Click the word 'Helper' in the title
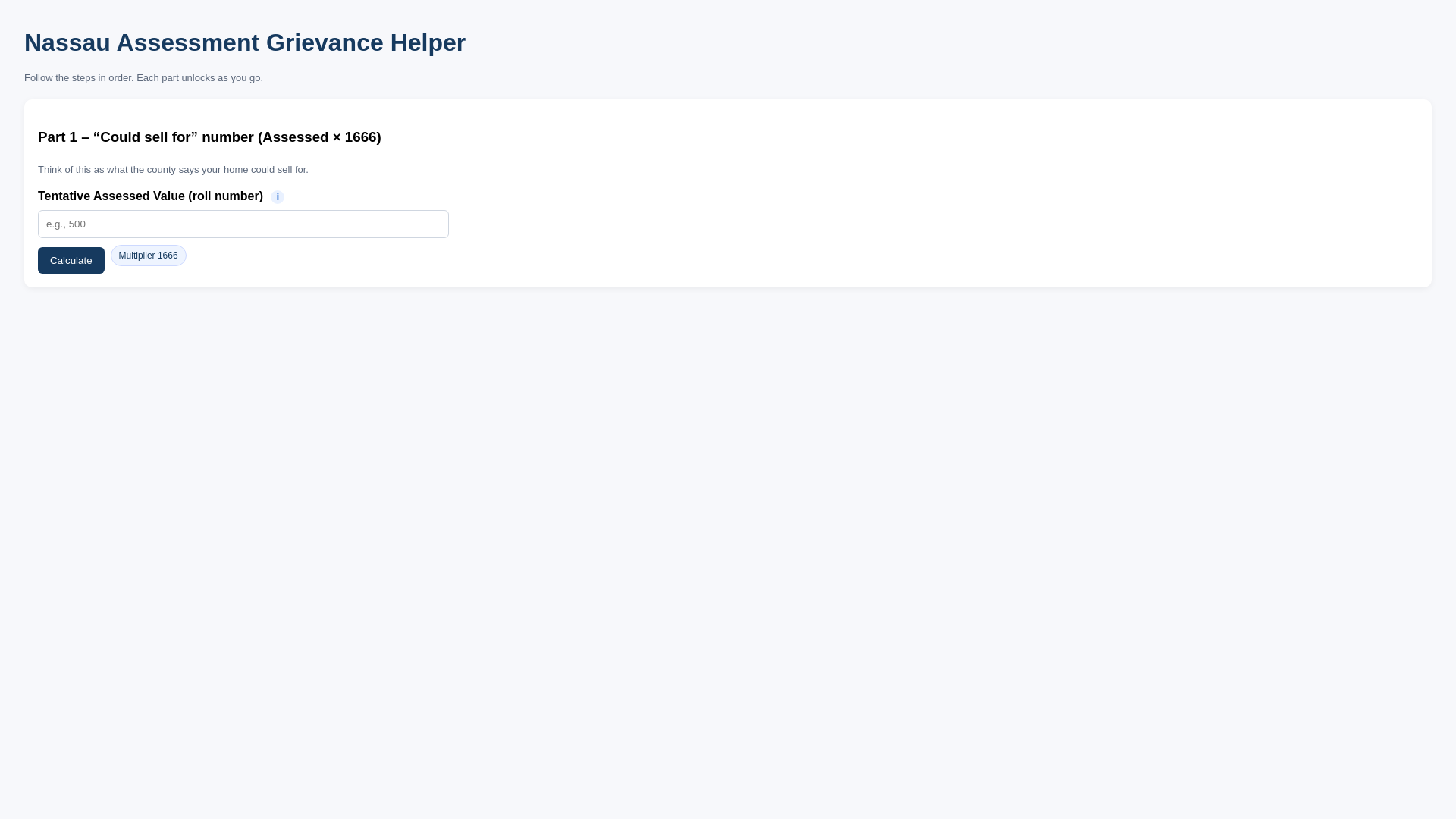 (x=428, y=42)
